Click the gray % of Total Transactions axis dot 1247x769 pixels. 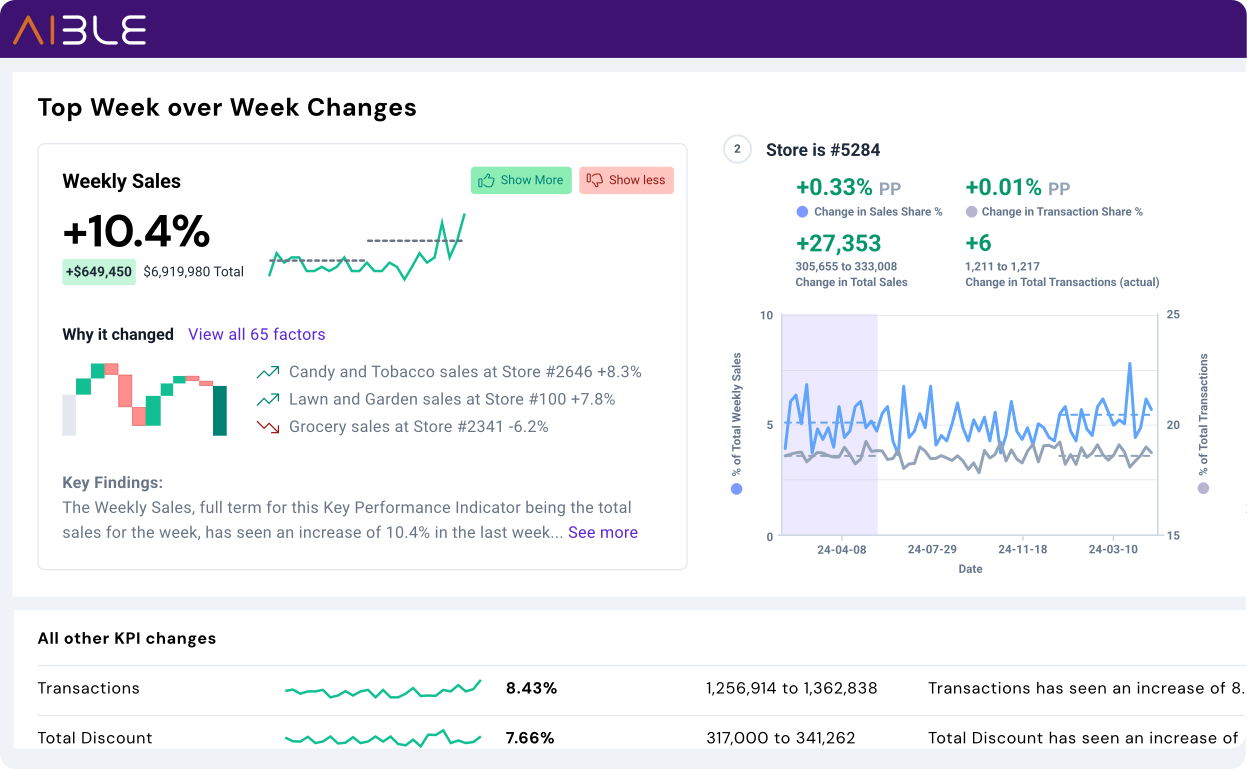coord(1203,488)
